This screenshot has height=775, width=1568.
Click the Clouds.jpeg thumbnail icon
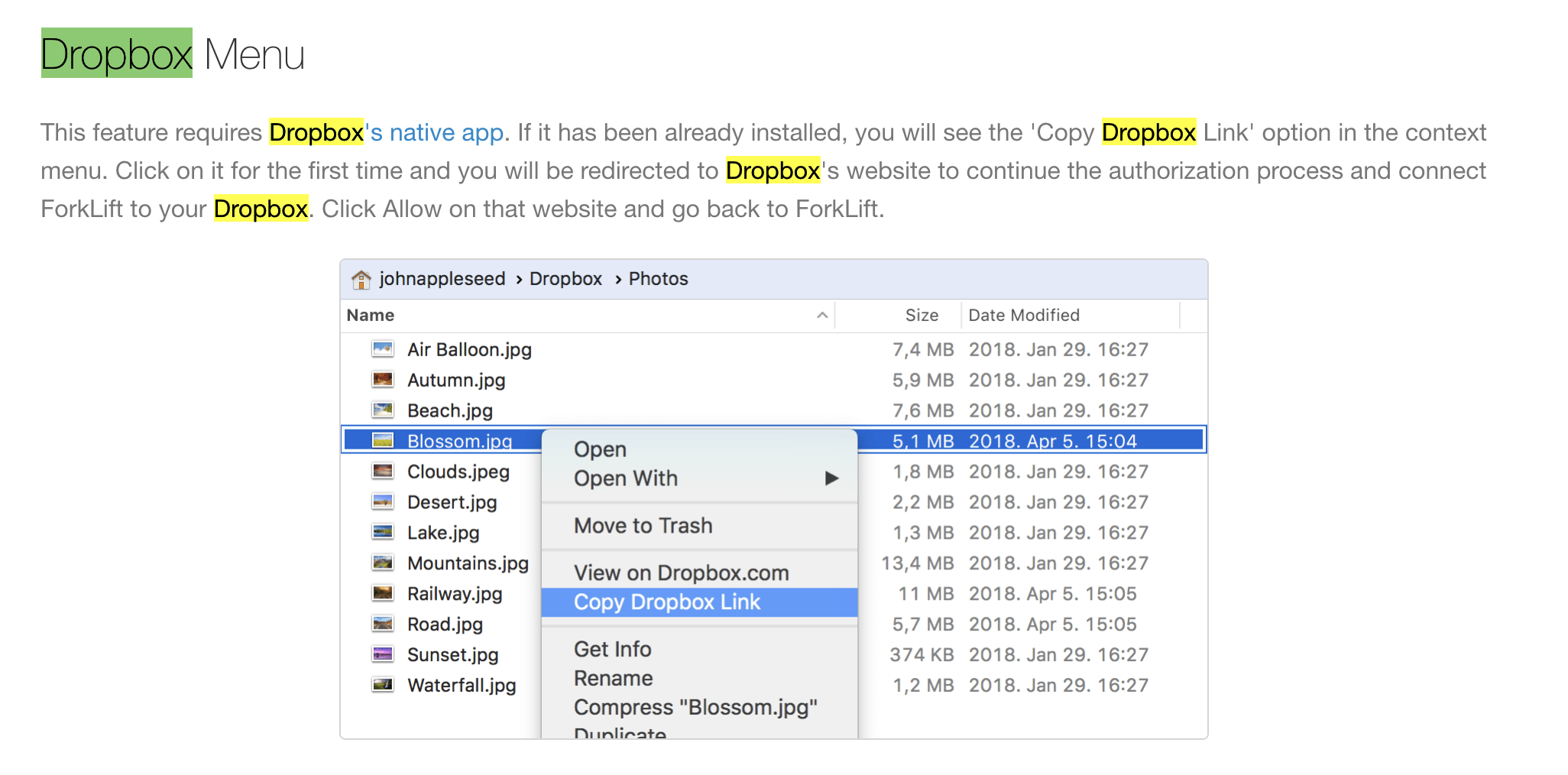[x=383, y=472]
